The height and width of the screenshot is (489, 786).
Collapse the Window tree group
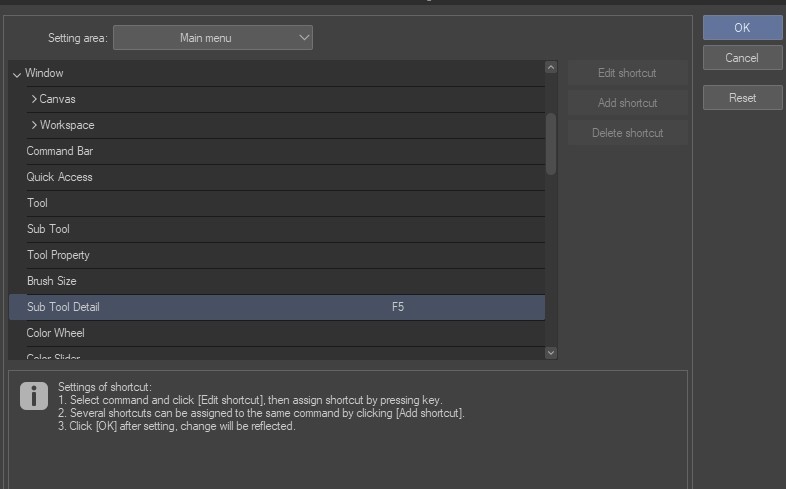(17, 74)
